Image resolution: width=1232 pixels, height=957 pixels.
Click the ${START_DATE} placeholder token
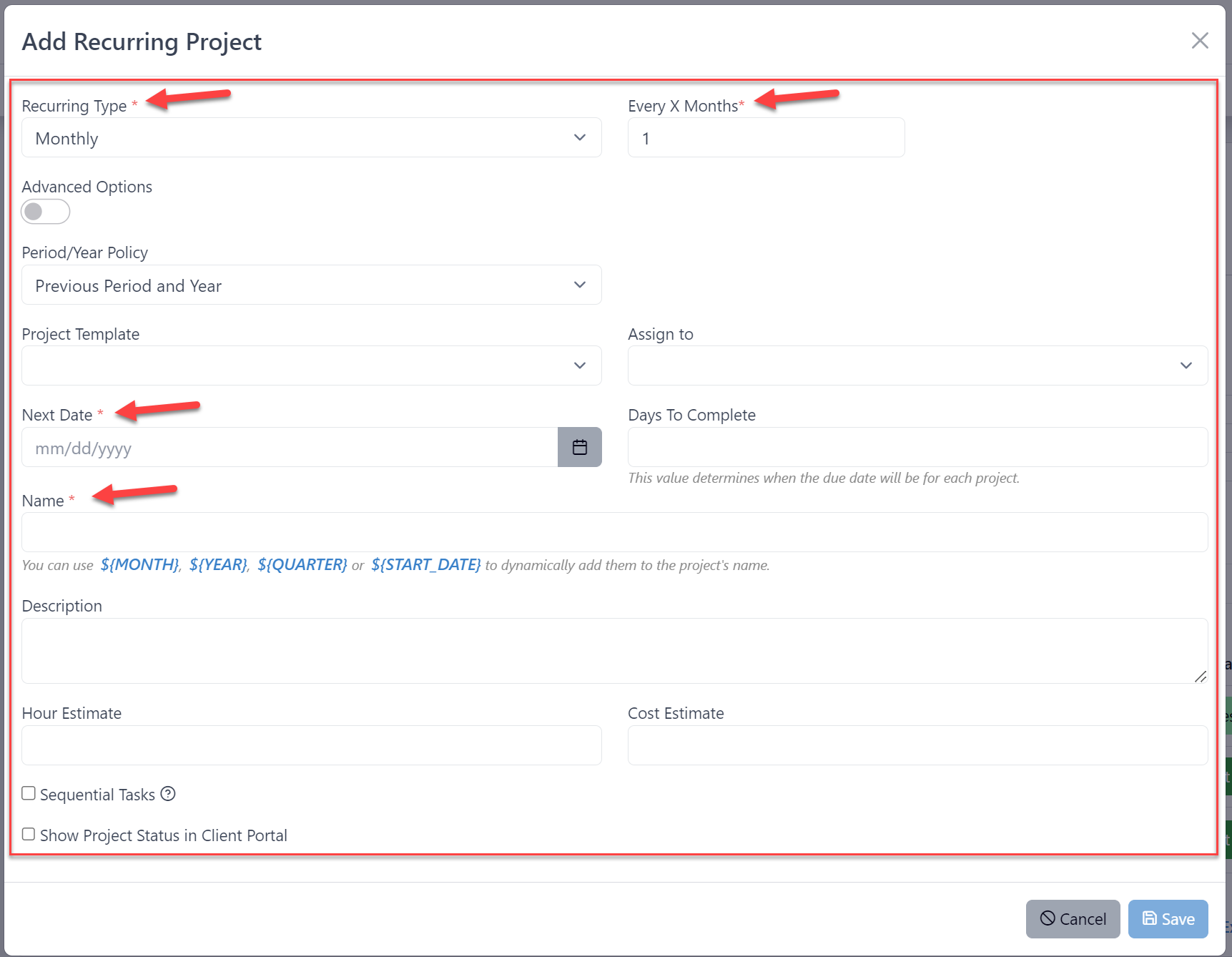click(425, 564)
